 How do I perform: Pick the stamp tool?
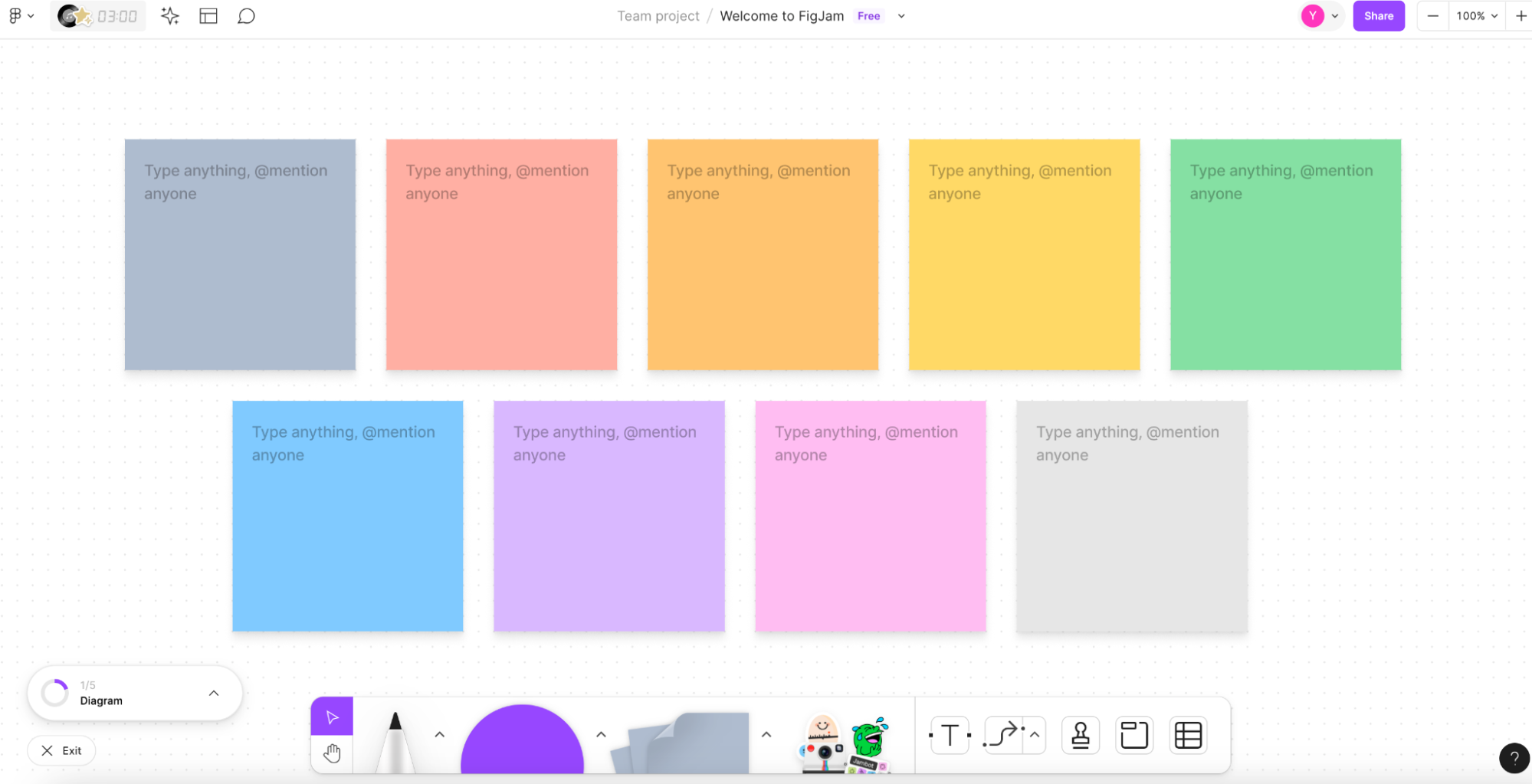[x=1081, y=735]
